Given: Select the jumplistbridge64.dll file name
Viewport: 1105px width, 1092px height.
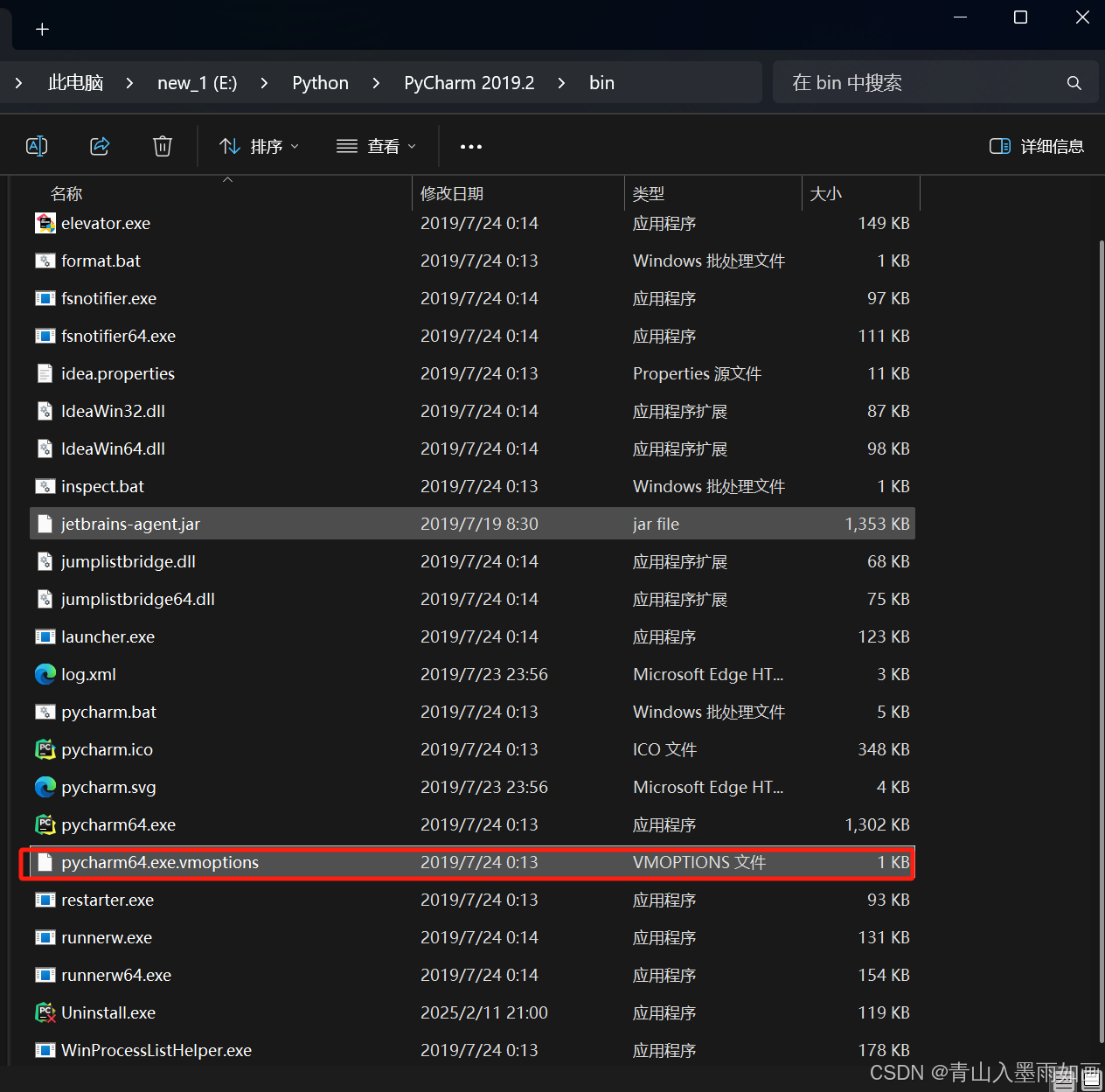Looking at the screenshot, I should point(138,599).
